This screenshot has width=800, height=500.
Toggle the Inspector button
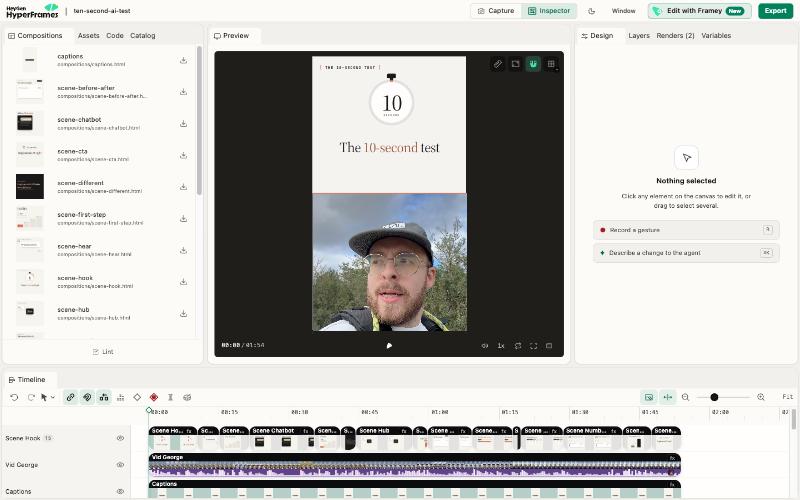pyautogui.click(x=549, y=11)
